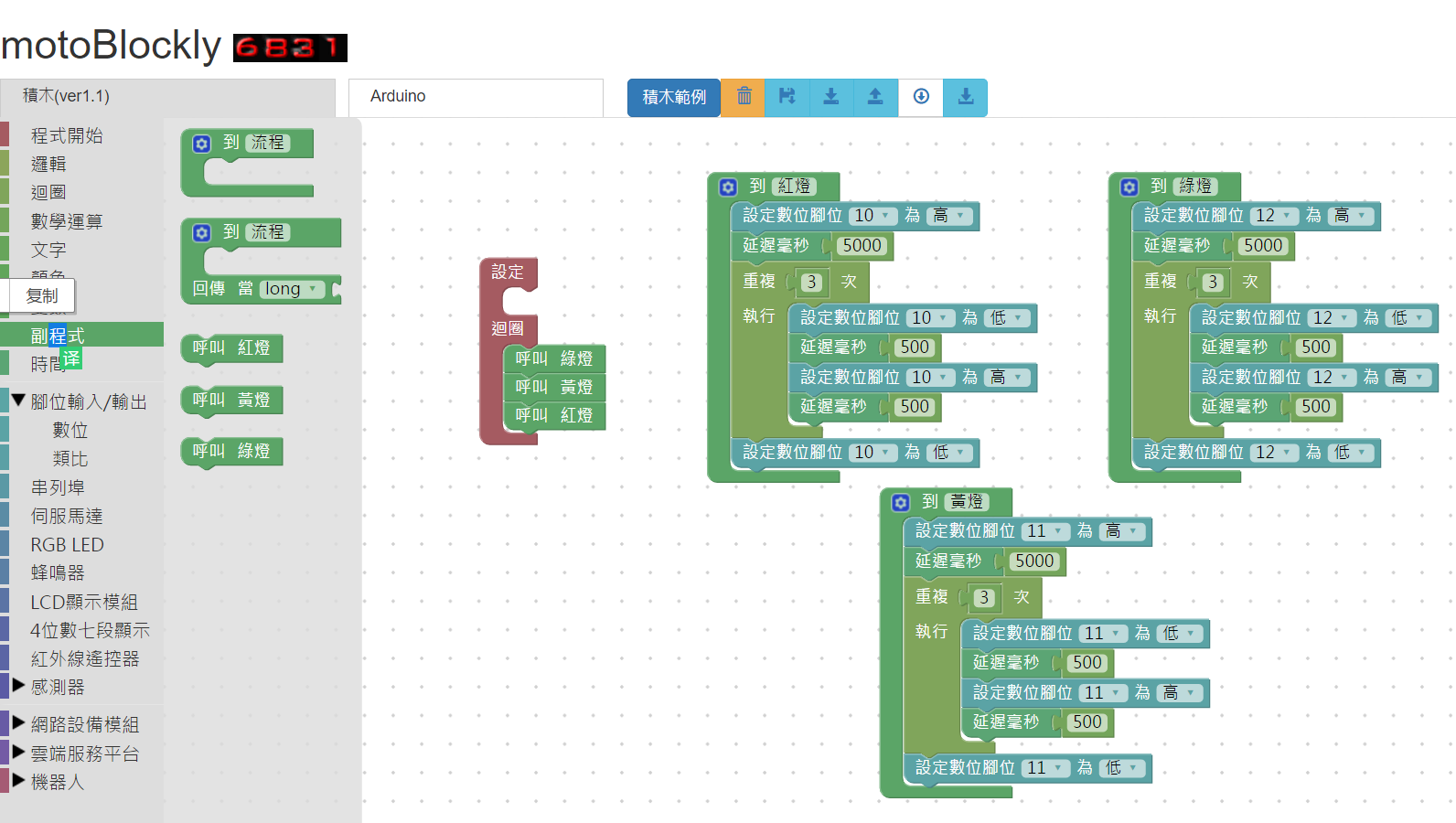Select the 串列埠 category
The image size is (1456, 823).
[58, 487]
